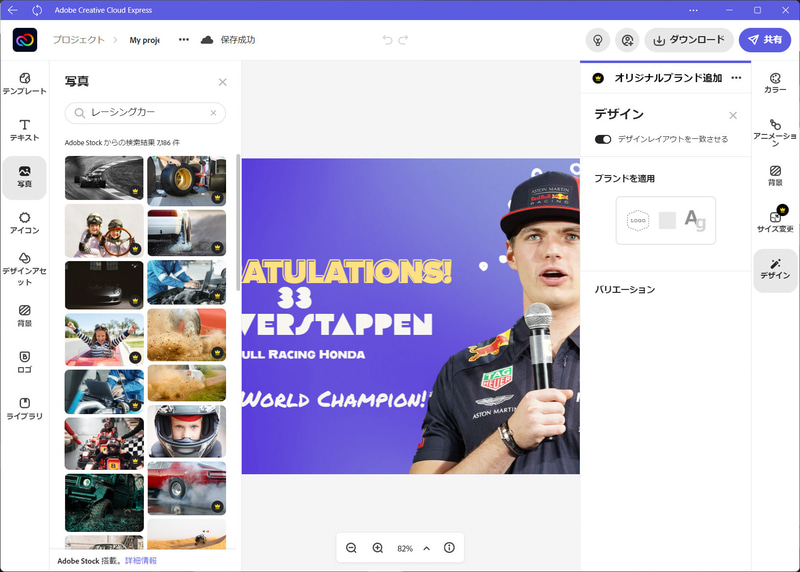The width and height of the screenshot is (800, 572).
Task: Click the refresh icon in title bar
Action: (37, 10)
